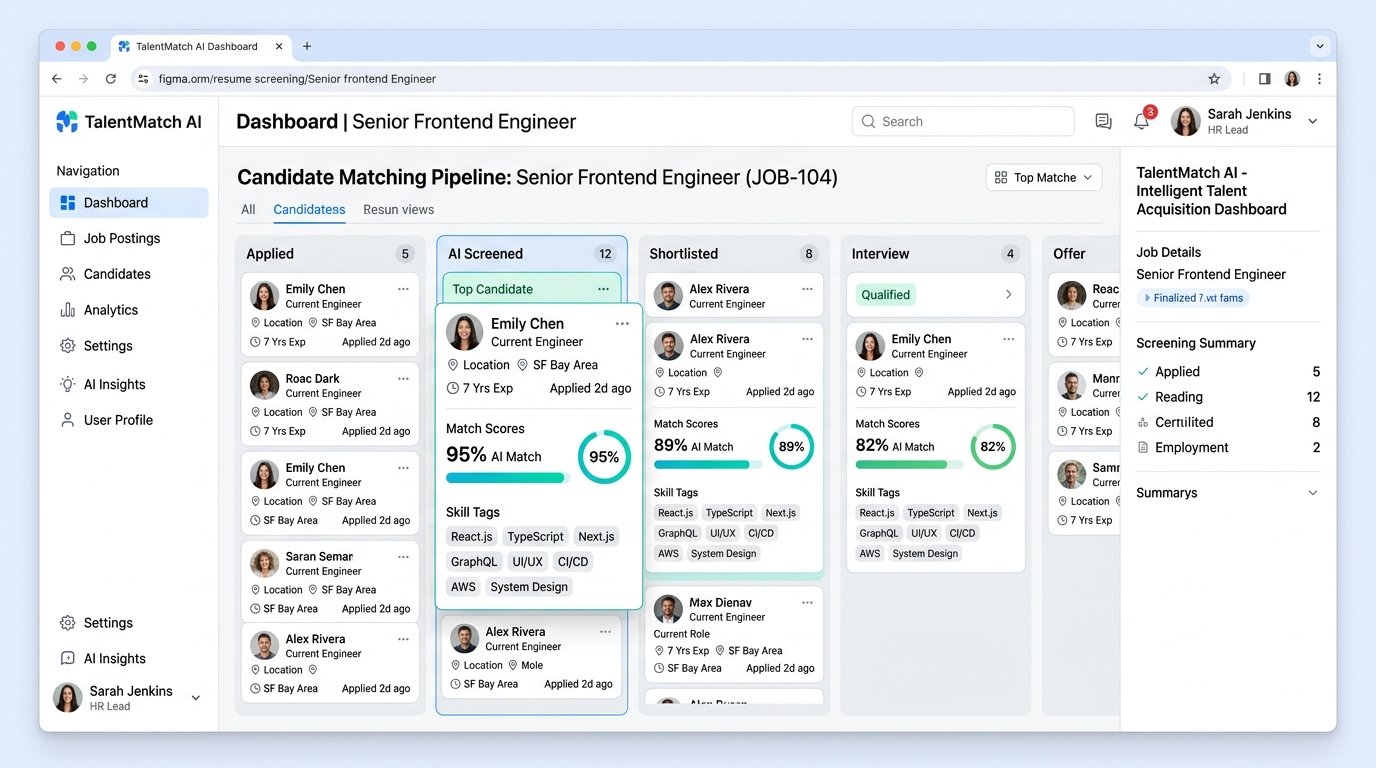Image resolution: width=1376 pixels, height=768 pixels.
Task: Select System Design tag on popup card
Action: point(529,587)
